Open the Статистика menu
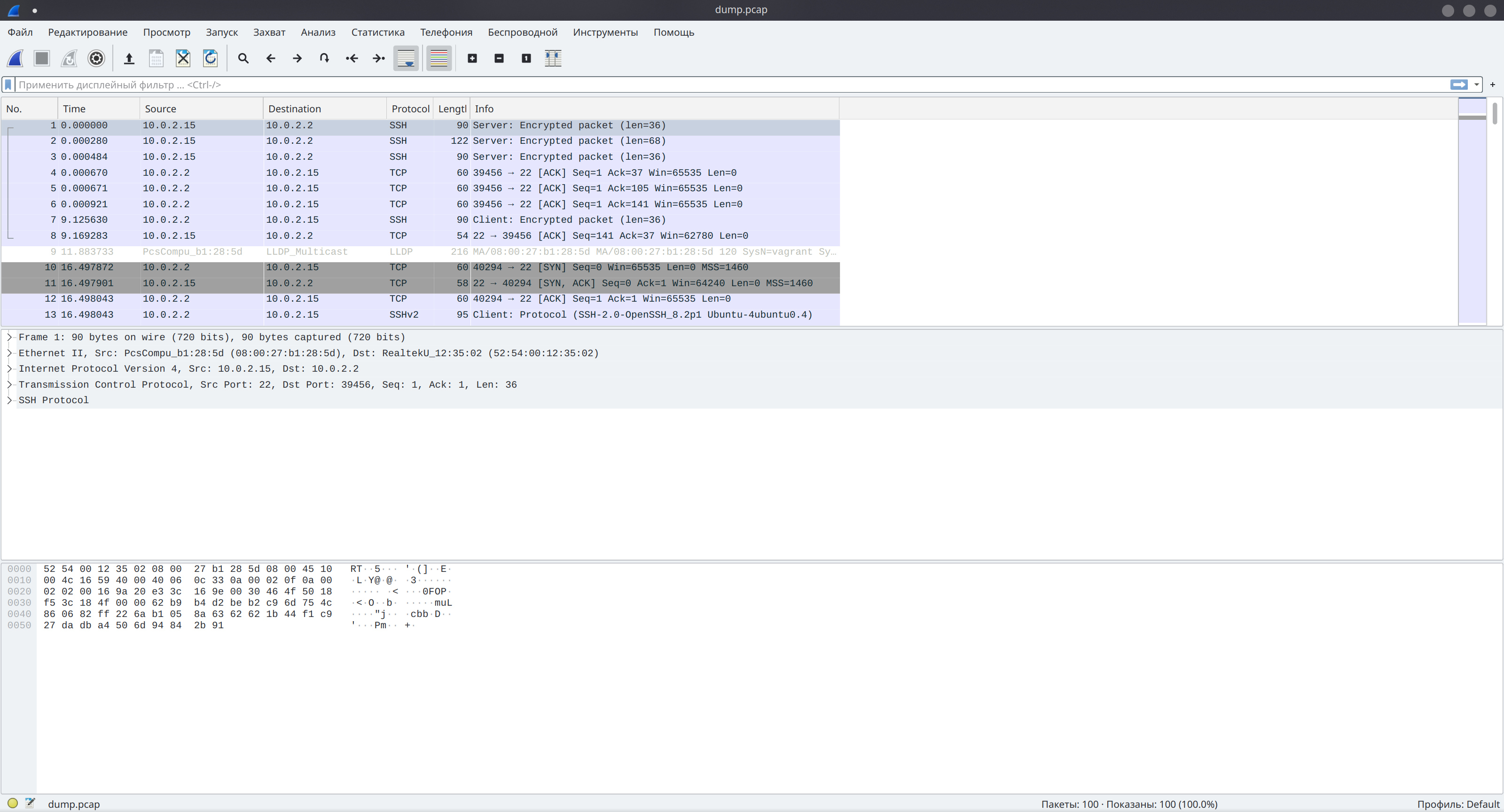Image resolution: width=1504 pixels, height=812 pixels. (377, 32)
